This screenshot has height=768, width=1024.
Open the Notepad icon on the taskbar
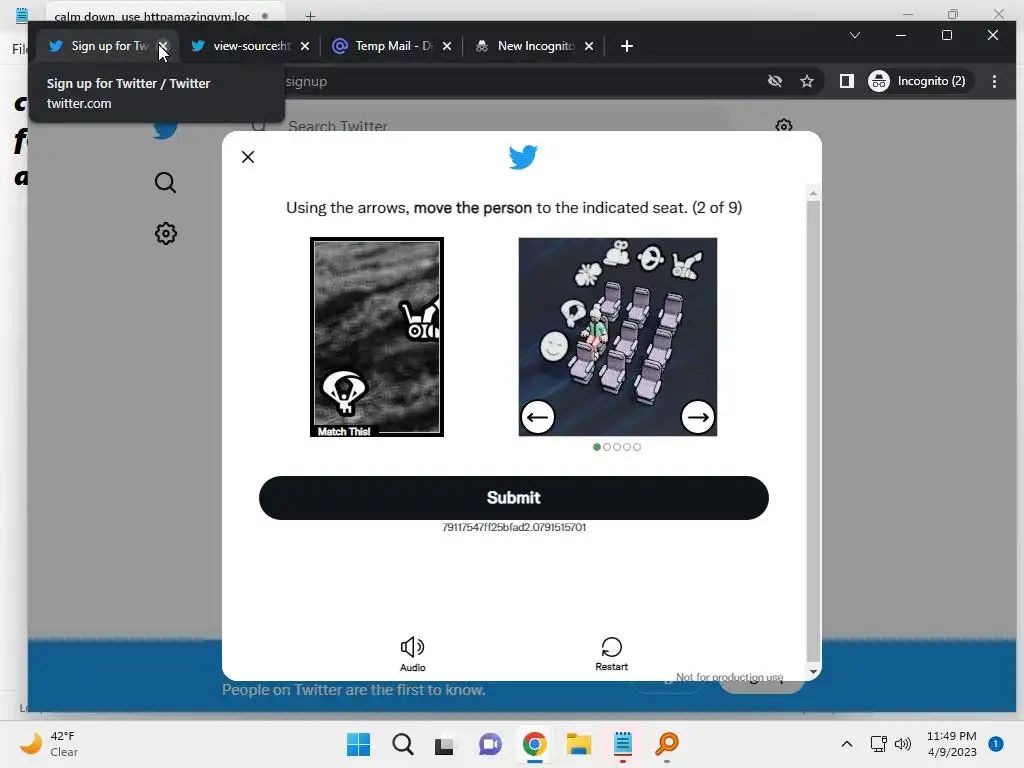(622, 744)
